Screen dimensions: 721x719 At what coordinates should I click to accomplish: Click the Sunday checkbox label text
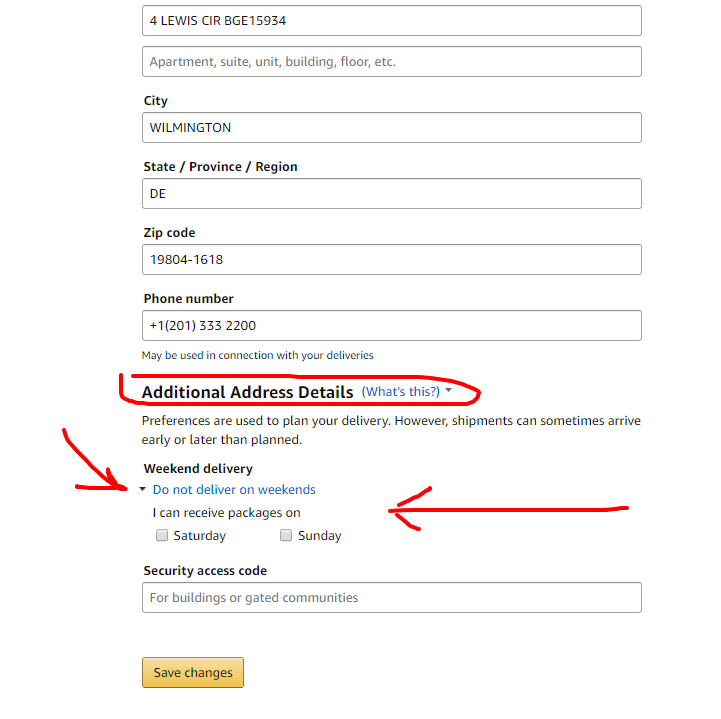pyautogui.click(x=319, y=536)
